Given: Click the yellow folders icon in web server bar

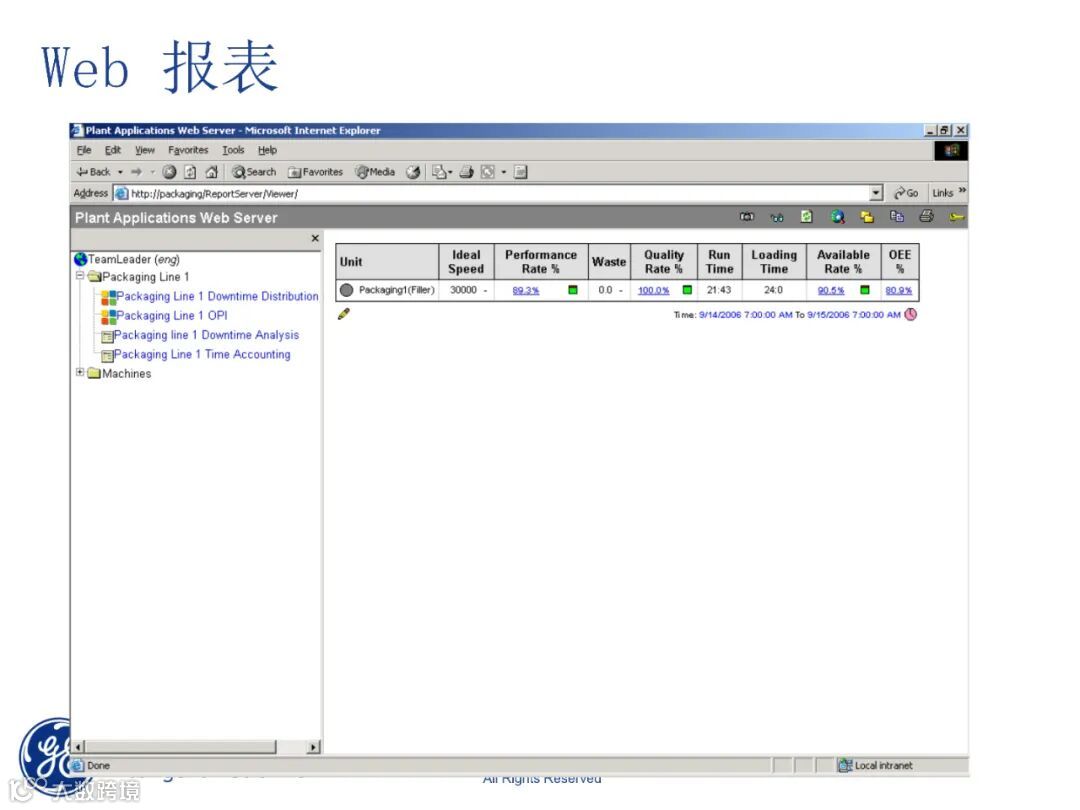Looking at the screenshot, I should point(866,217).
